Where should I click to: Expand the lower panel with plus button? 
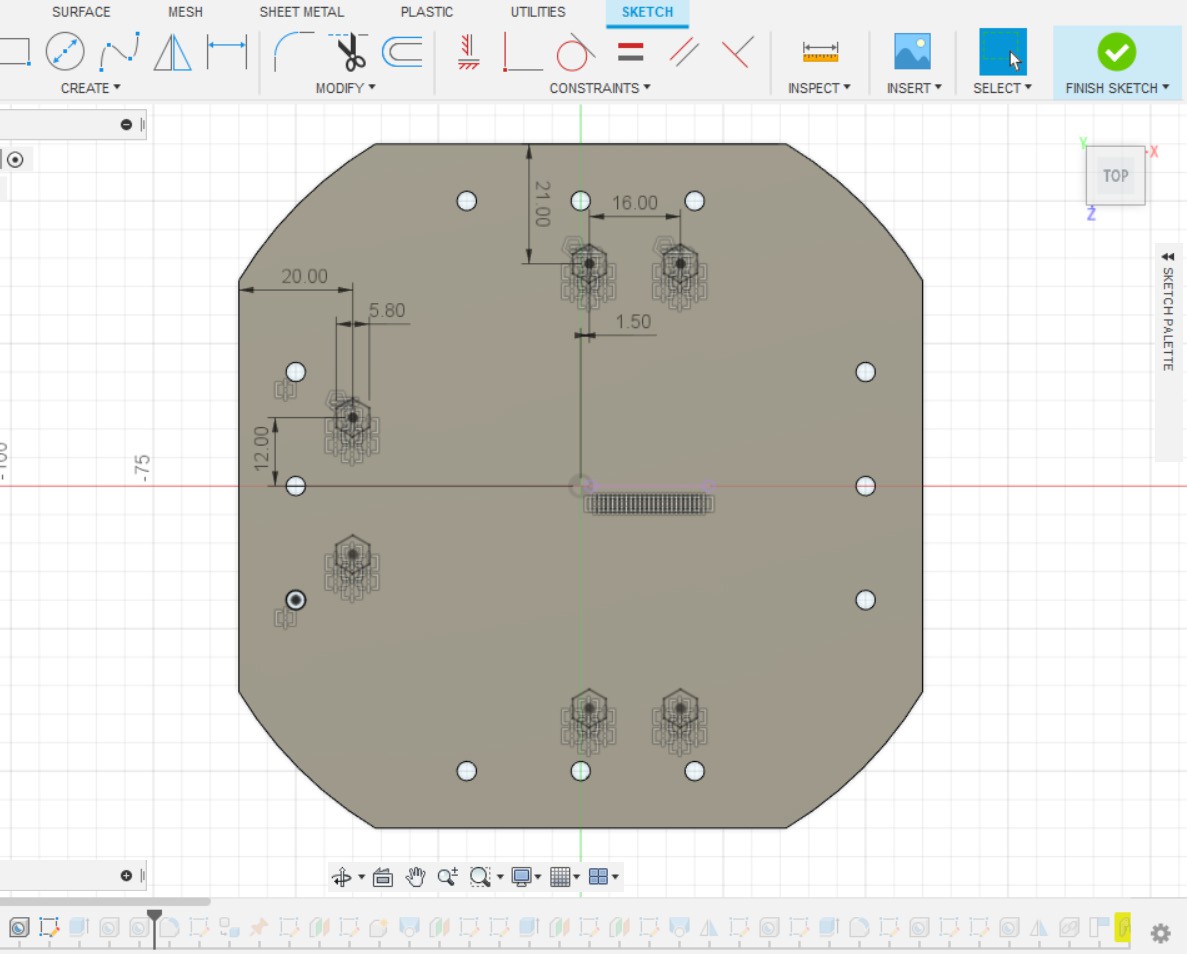[x=126, y=876]
